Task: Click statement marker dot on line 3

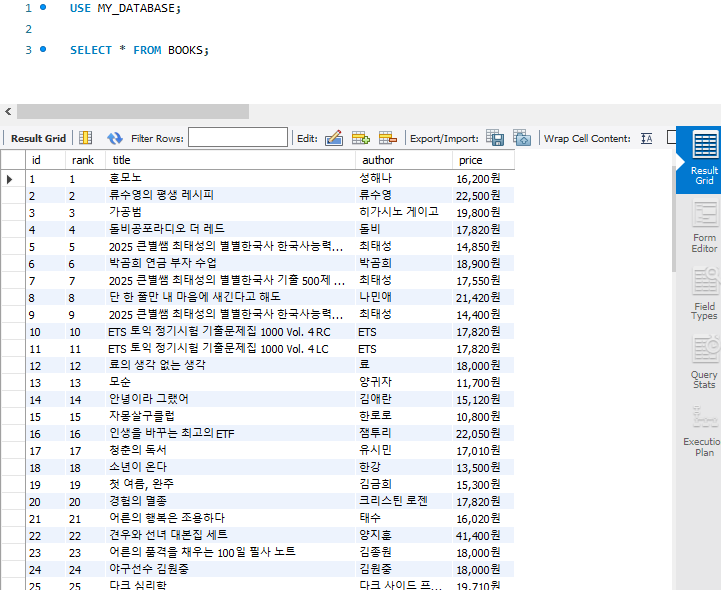Action: point(43,49)
